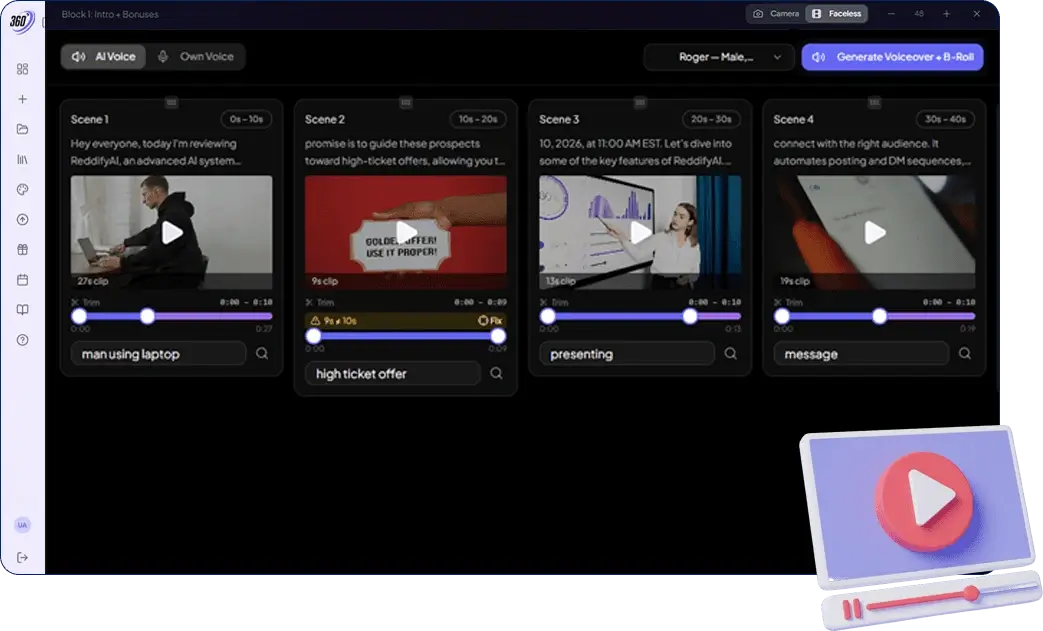Screen dimensions: 1043x631
Task: Switch to Own Voice mode
Action: pos(196,57)
